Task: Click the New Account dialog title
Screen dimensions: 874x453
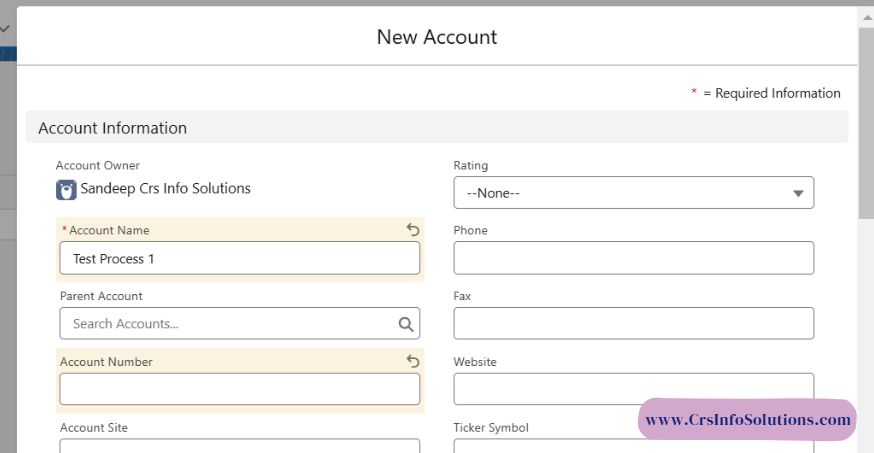Action: [x=436, y=37]
